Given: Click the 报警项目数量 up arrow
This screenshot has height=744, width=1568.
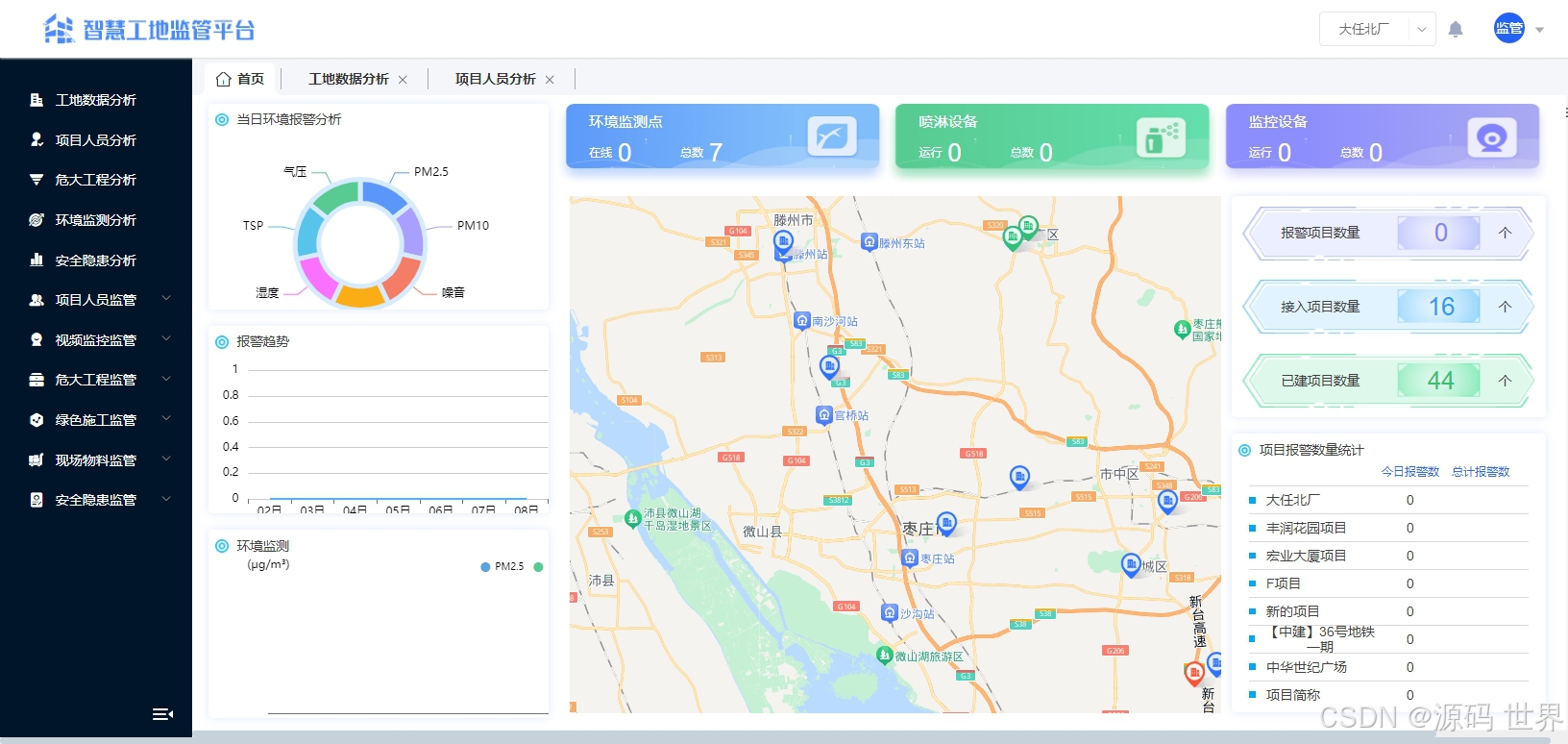Looking at the screenshot, I should (1505, 233).
